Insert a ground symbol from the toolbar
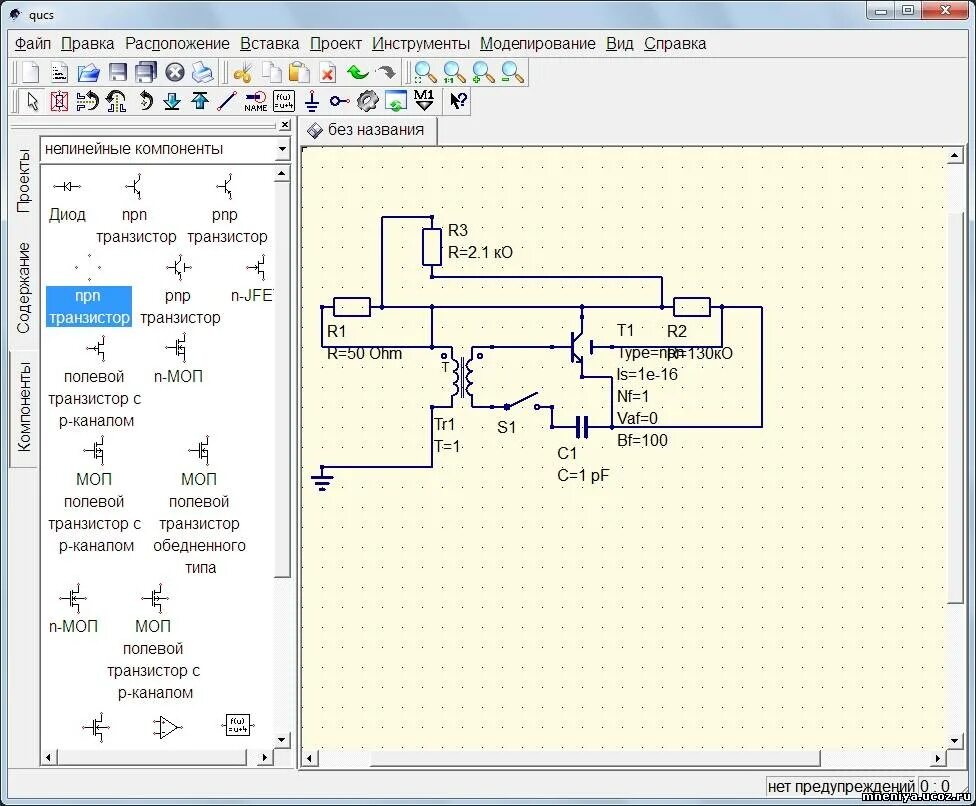Viewport: 976px width, 806px height. tap(311, 101)
